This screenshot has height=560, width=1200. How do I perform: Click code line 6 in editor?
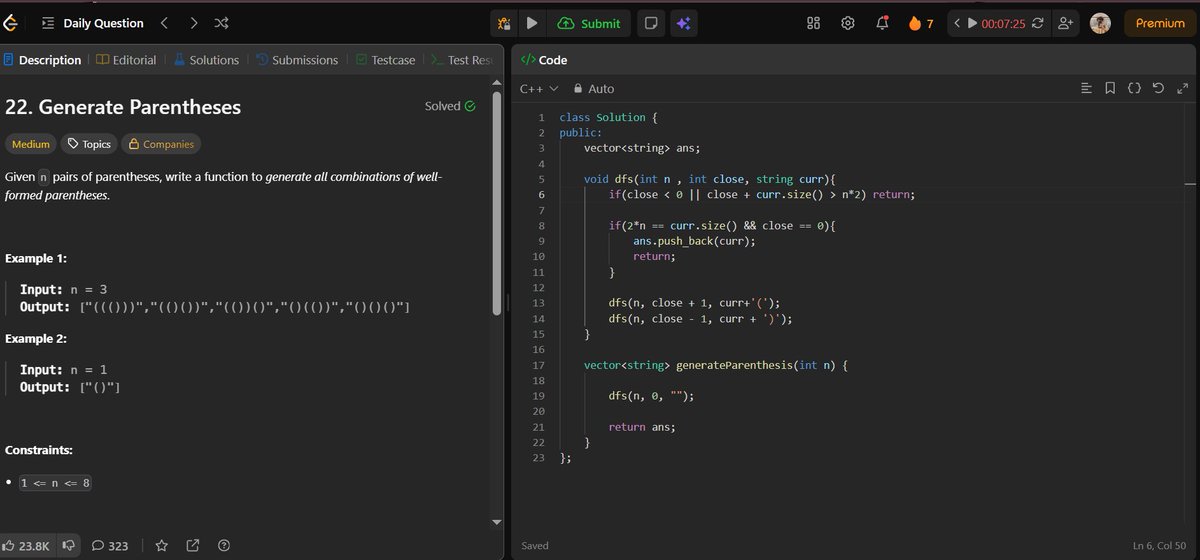tap(761, 194)
